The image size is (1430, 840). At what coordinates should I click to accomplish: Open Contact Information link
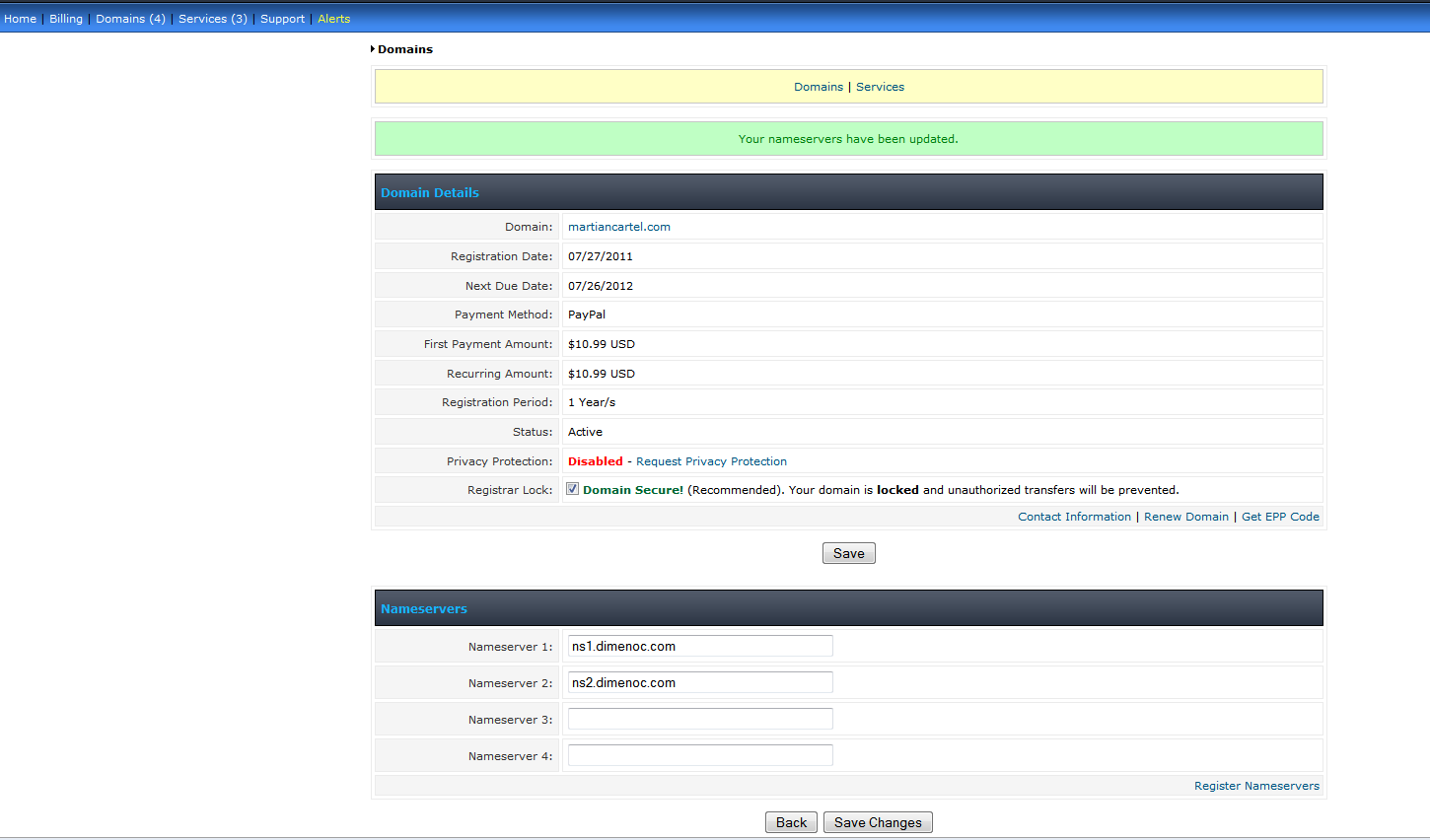[1074, 517]
